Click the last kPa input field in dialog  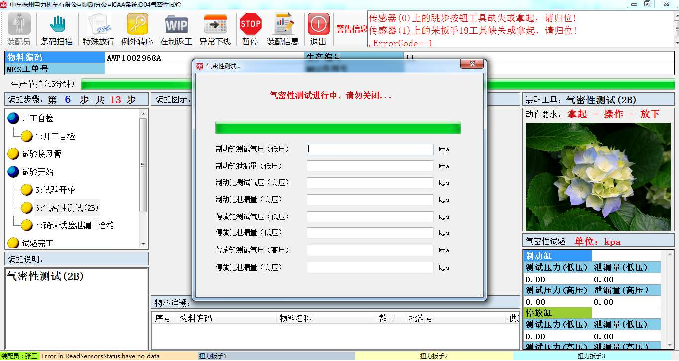point(370,268)
